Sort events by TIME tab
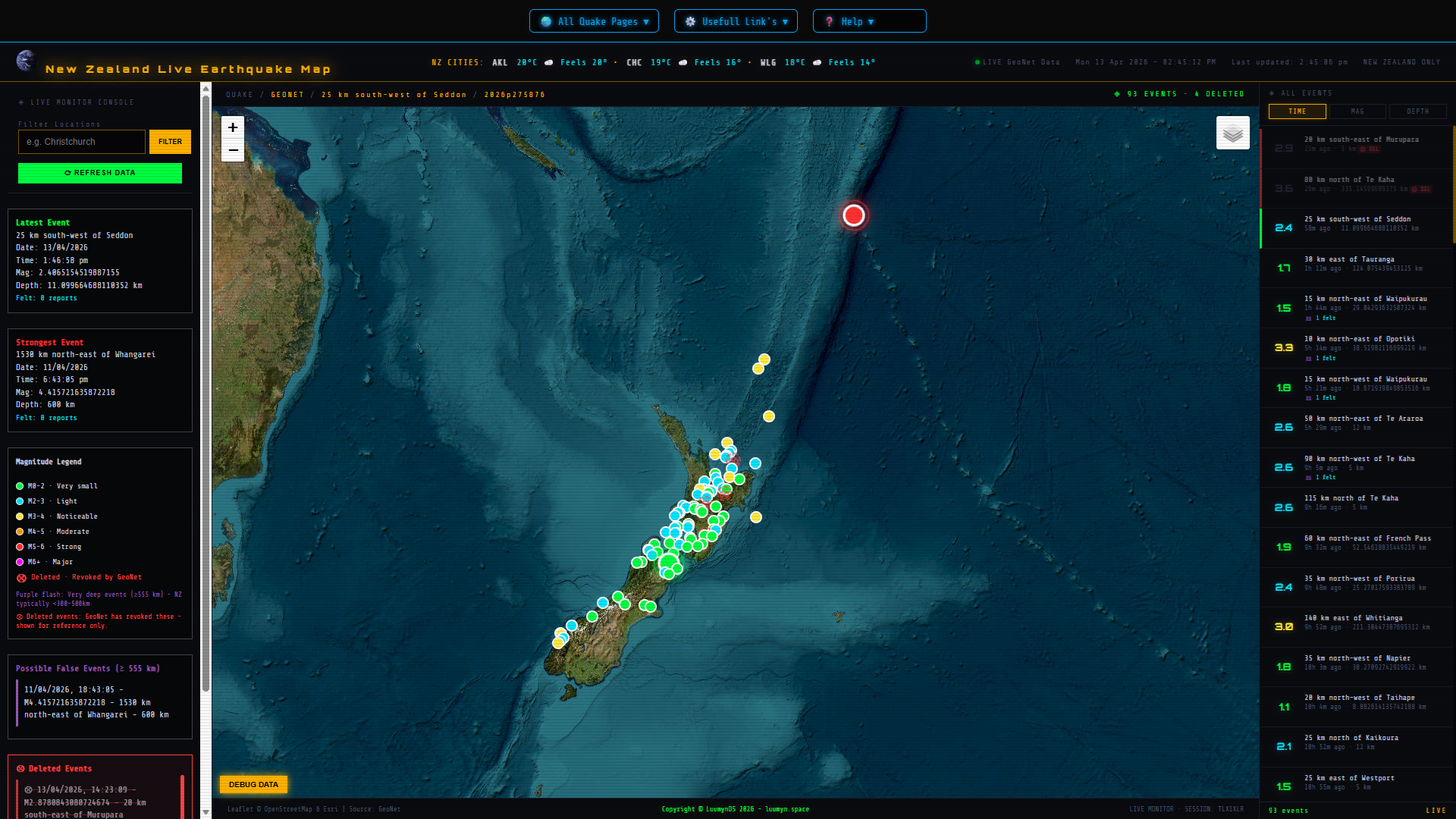 (1298, 111)
